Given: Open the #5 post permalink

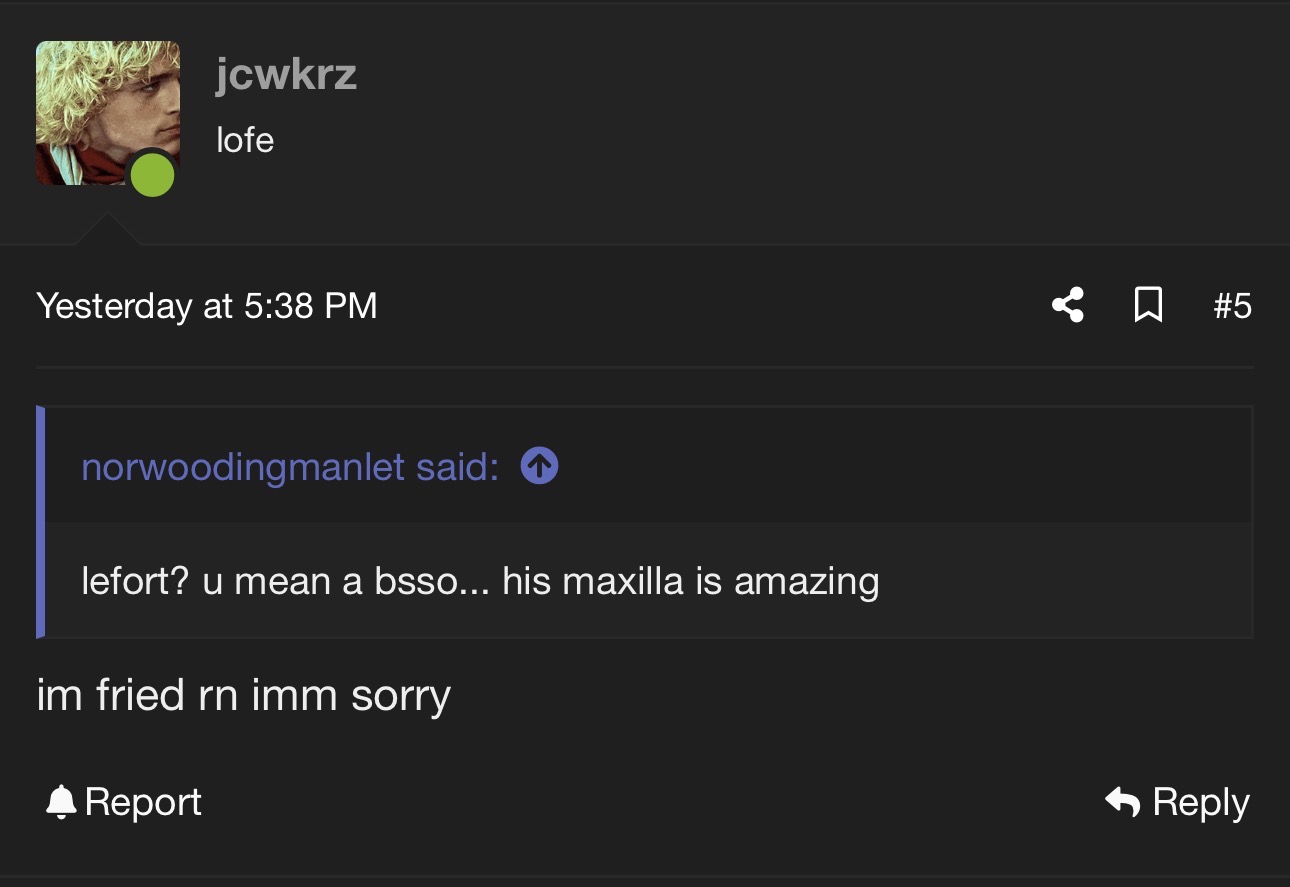Looking at the screenshot, I should 1232,305.
